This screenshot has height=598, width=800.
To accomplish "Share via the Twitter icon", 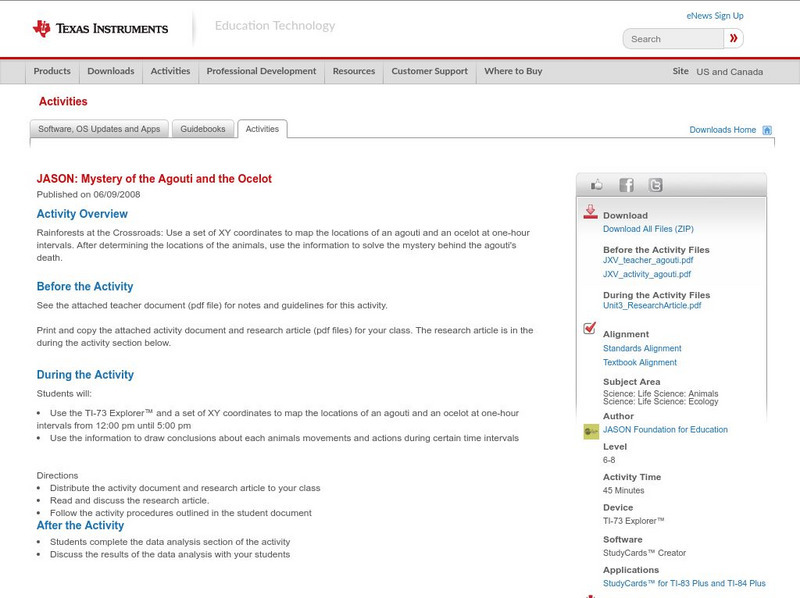I will coord(656,185).
